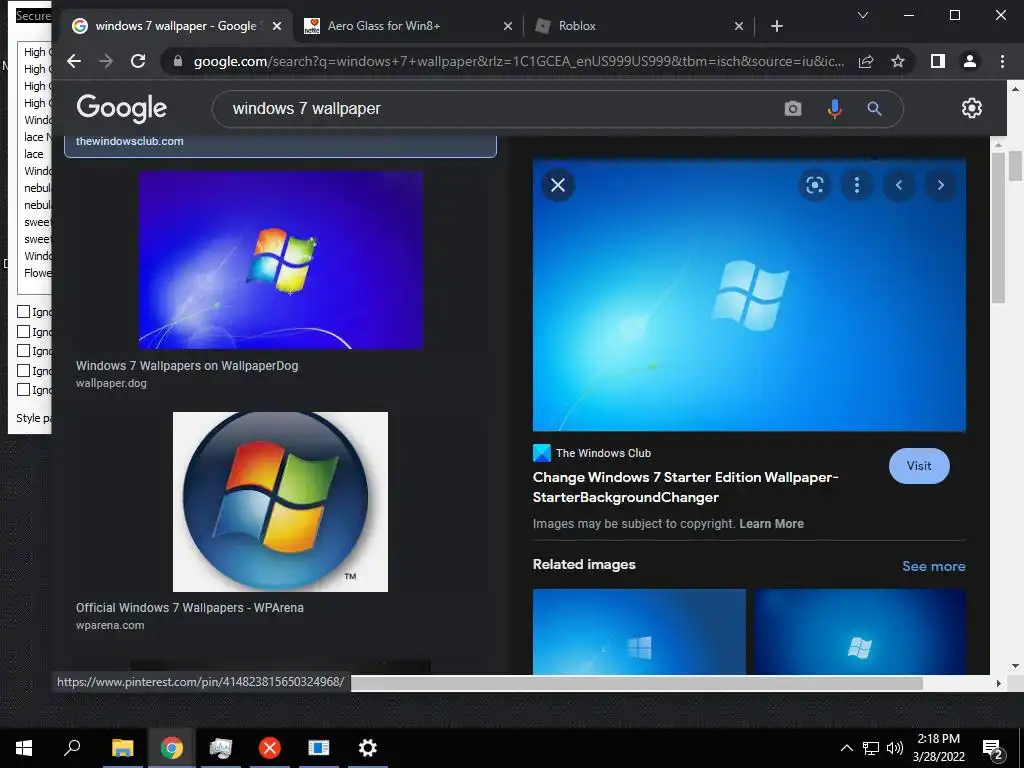Open Google quick settings gear
This screenshot has width=1024, height=768.
coord(972,108)
